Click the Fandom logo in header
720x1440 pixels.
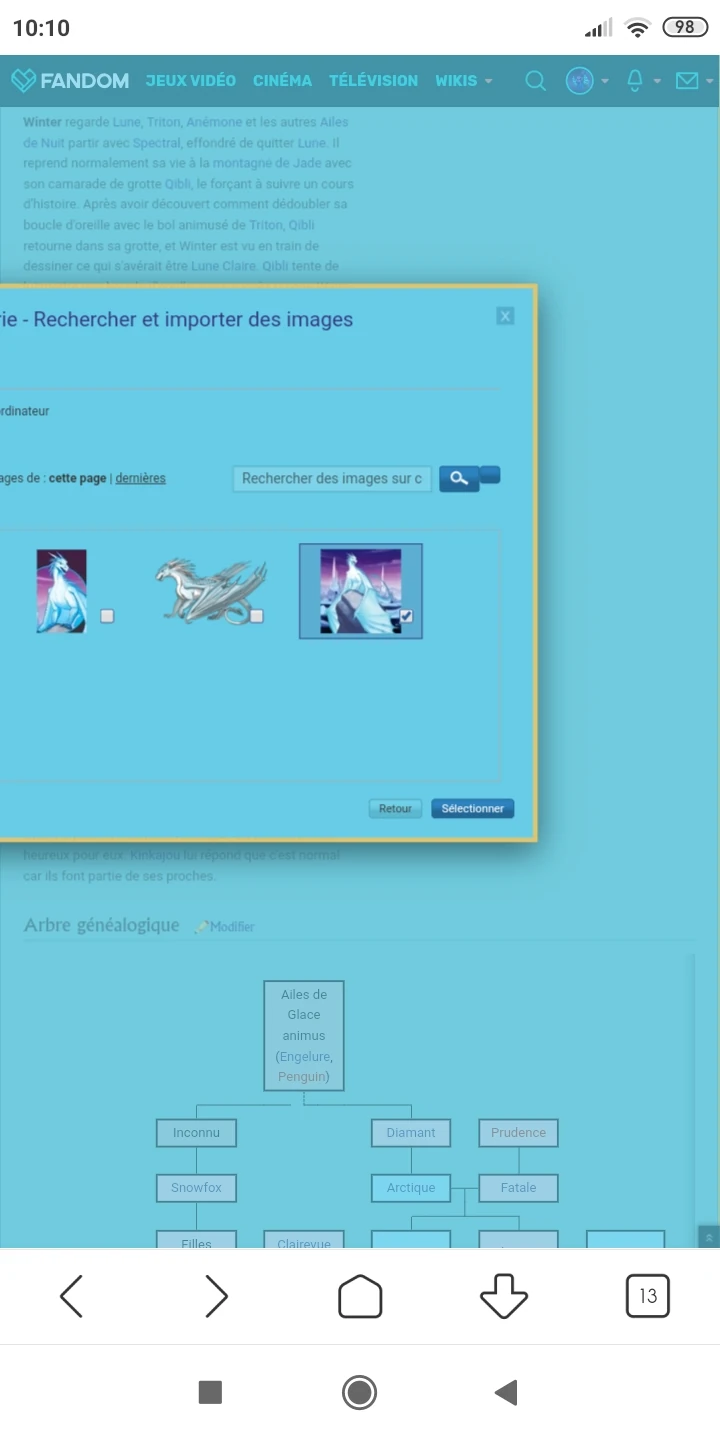point(70,81)
